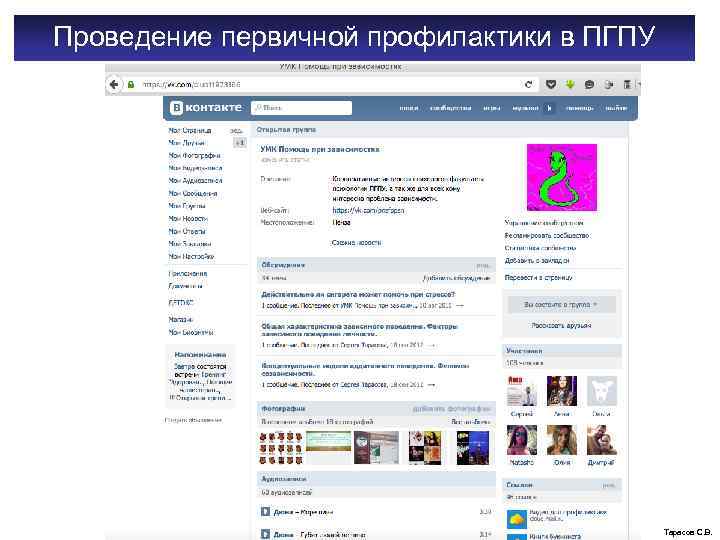Click the chat bubble toolbar icon

point(589,84)
